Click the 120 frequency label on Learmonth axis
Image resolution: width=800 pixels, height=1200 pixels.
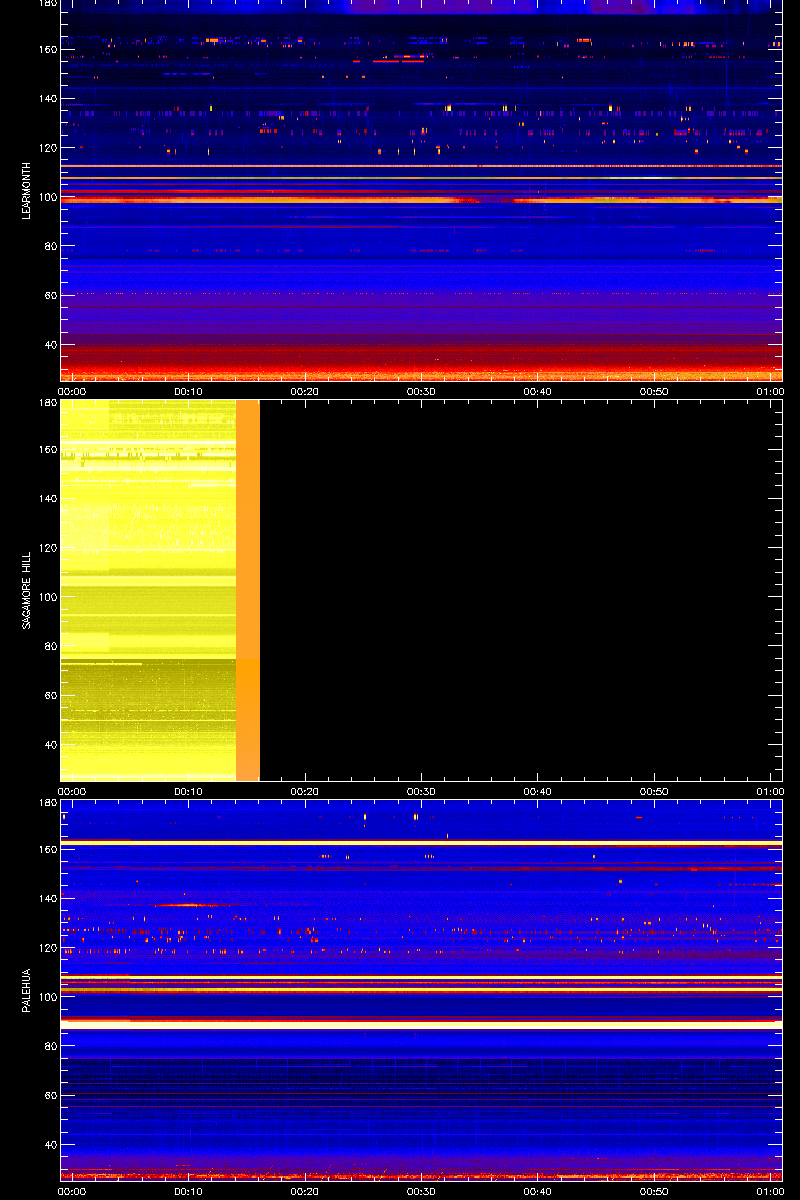[46, 148]
